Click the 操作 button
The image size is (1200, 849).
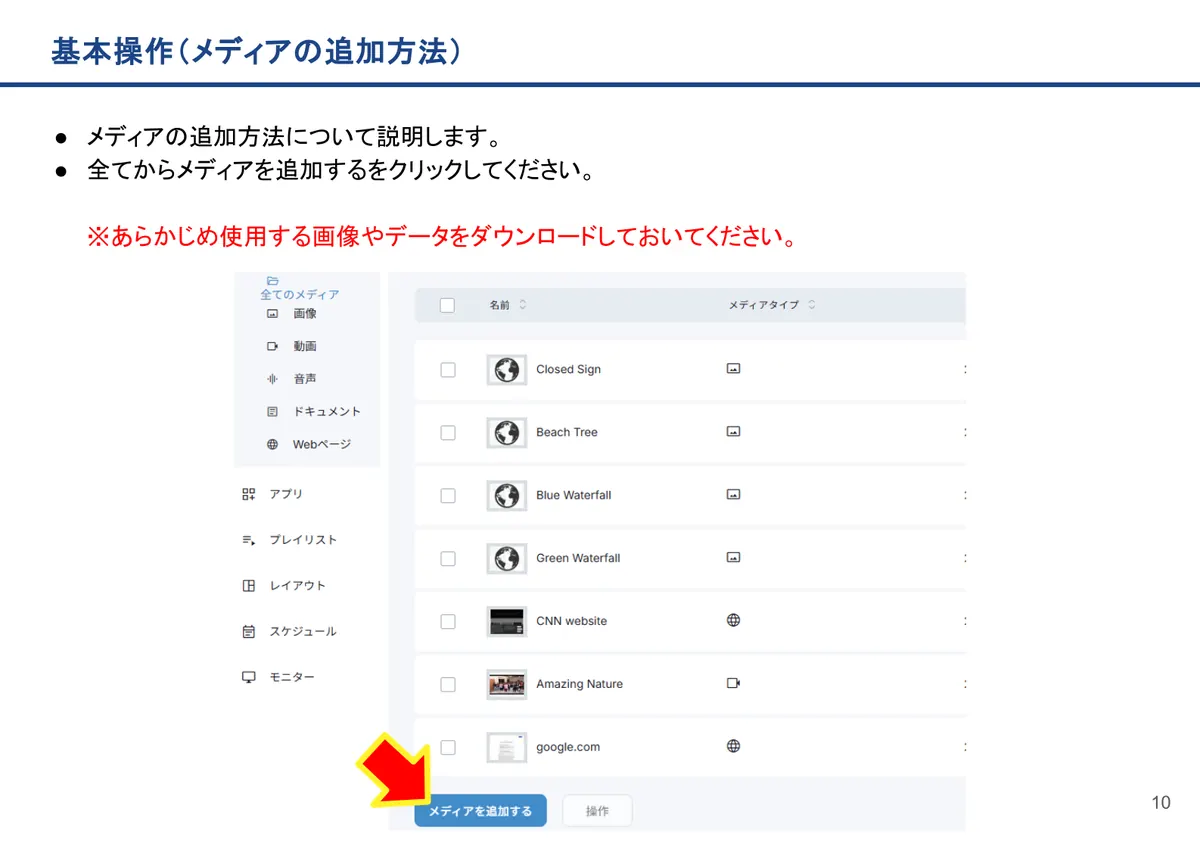coord(597,811)
